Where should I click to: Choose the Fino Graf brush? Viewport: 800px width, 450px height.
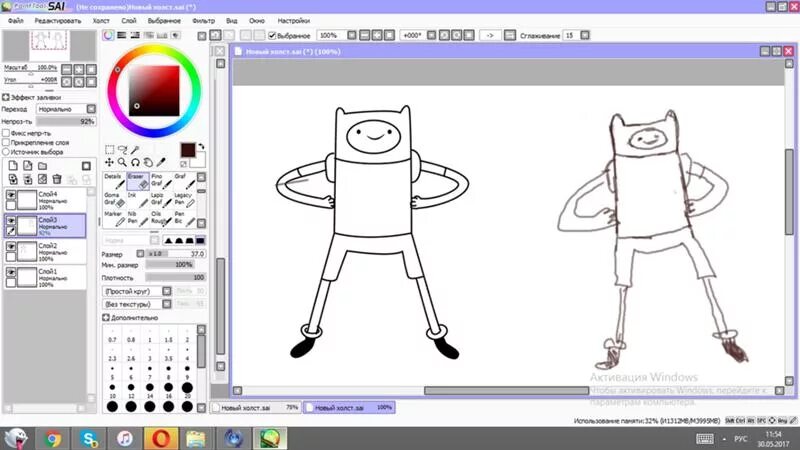pyautogui.click(x=161, y=181)
